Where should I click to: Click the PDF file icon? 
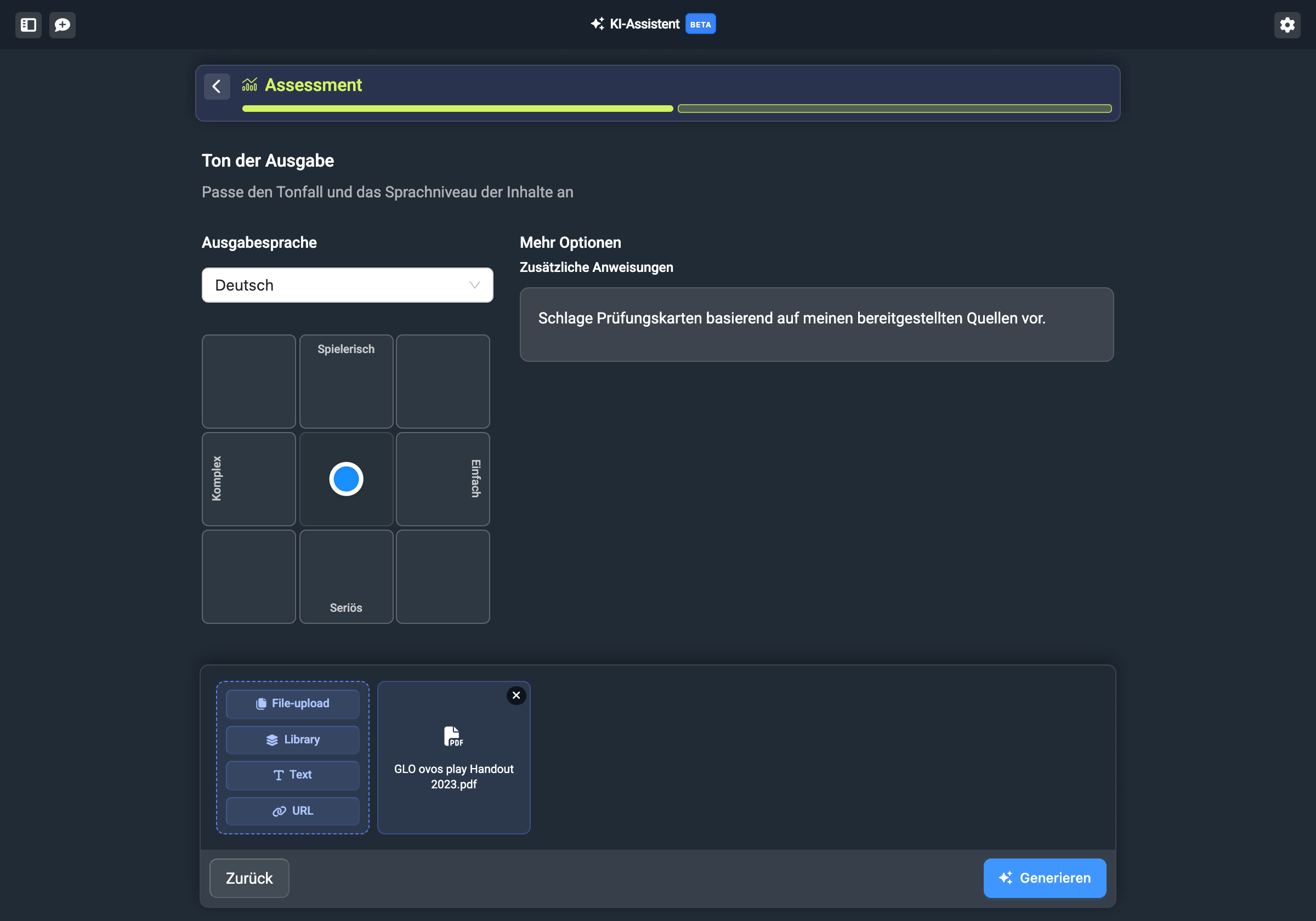pos(453,736)
